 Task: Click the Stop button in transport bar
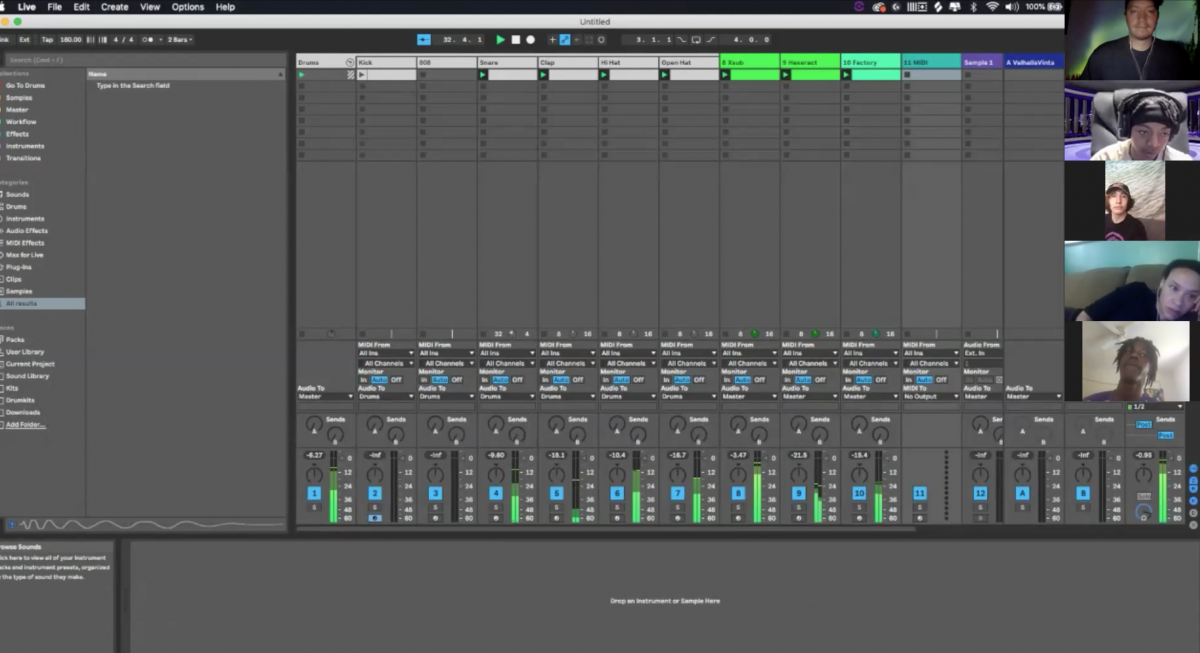516,40
